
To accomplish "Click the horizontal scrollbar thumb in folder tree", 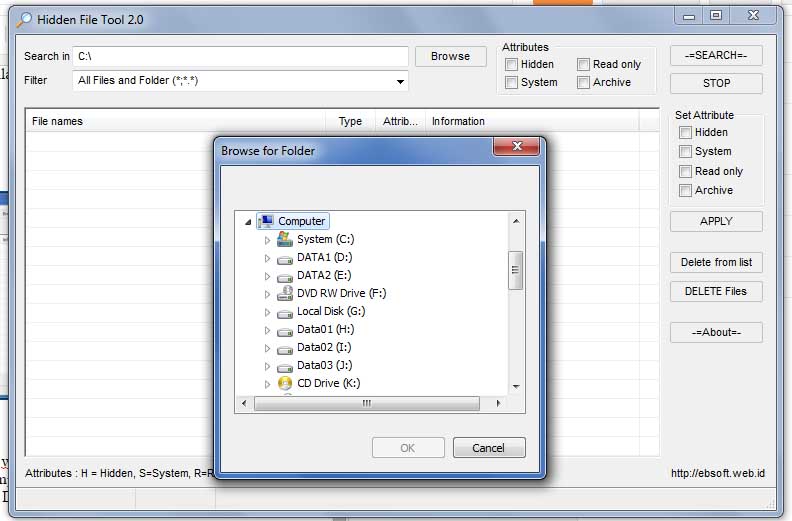I will pyautogui.click(x=367, y=403).
